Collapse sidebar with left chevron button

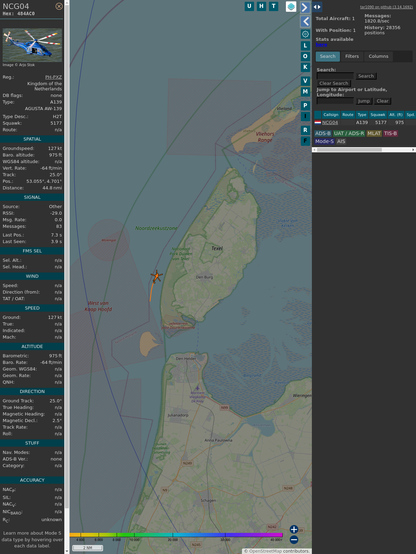[x=305, y=22]
